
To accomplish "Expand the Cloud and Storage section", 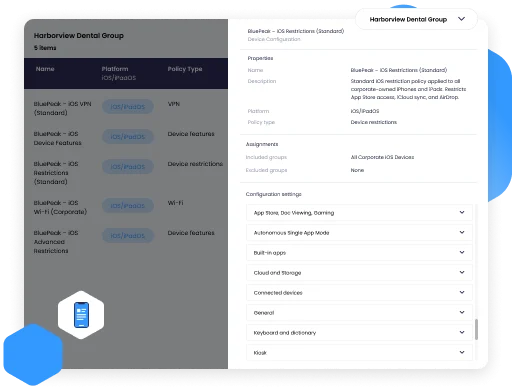I will (359, 273).
